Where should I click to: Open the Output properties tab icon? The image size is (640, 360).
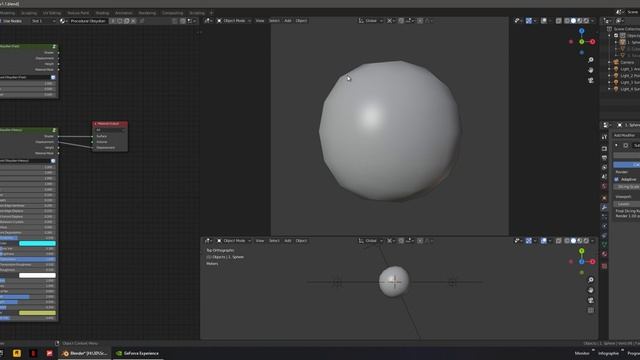pos(604,158)
